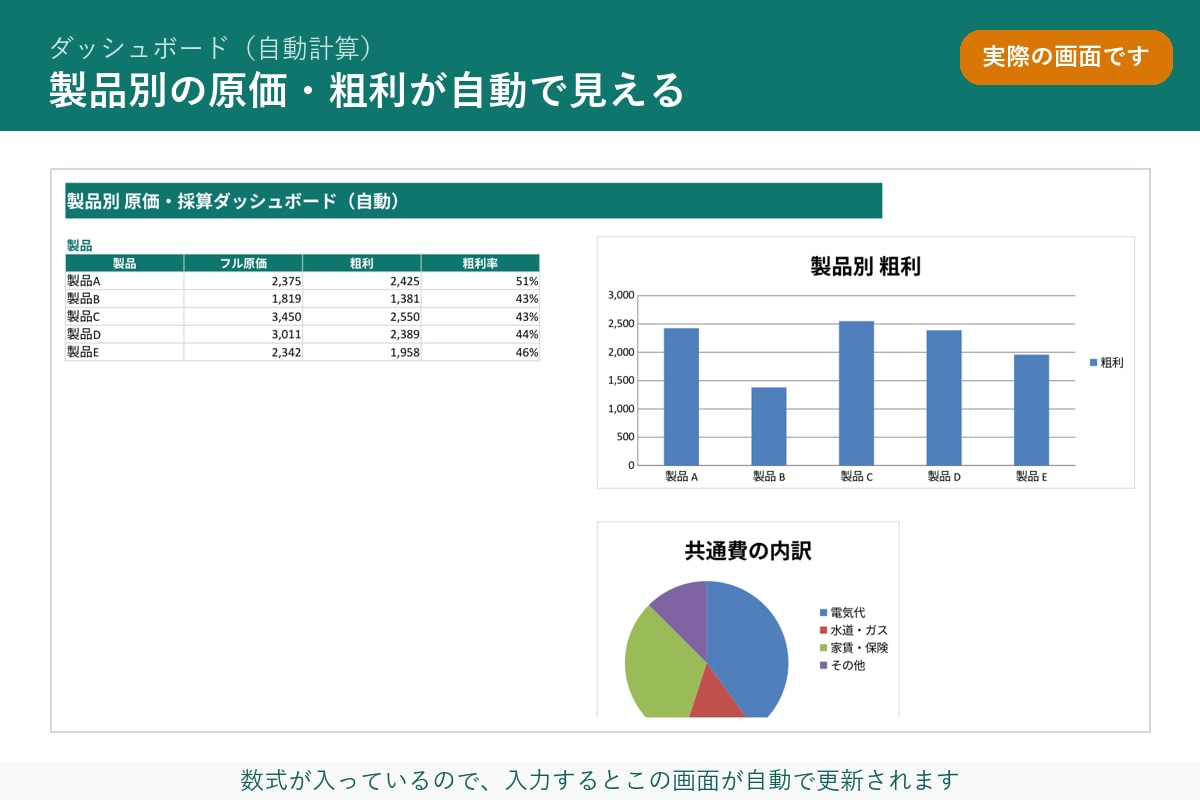
Task: Select the 粗利 column header in the table
Action: point(362,263)
